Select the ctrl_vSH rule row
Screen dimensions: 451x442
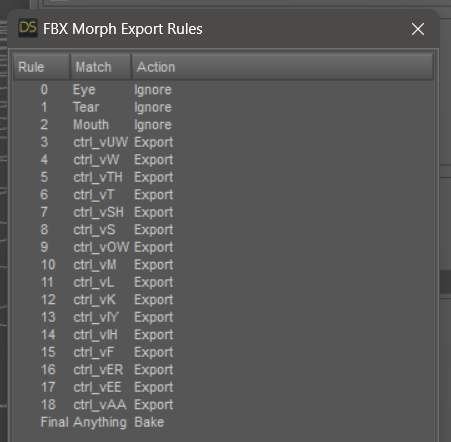point(224,212)
